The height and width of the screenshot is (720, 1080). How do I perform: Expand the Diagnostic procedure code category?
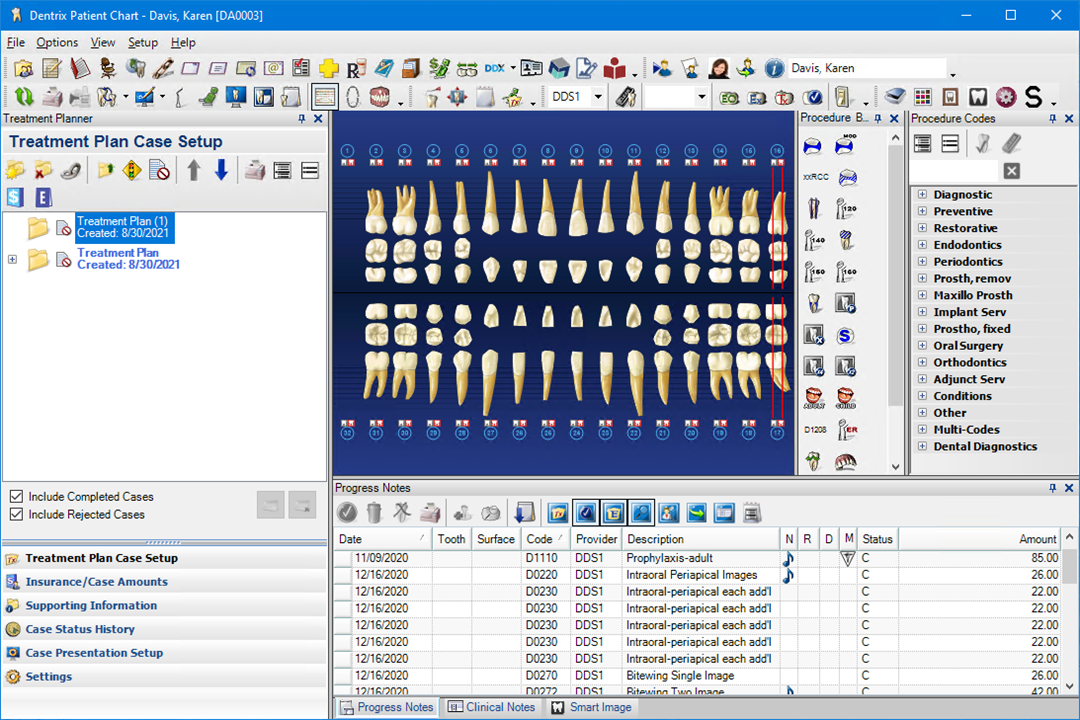922,195
